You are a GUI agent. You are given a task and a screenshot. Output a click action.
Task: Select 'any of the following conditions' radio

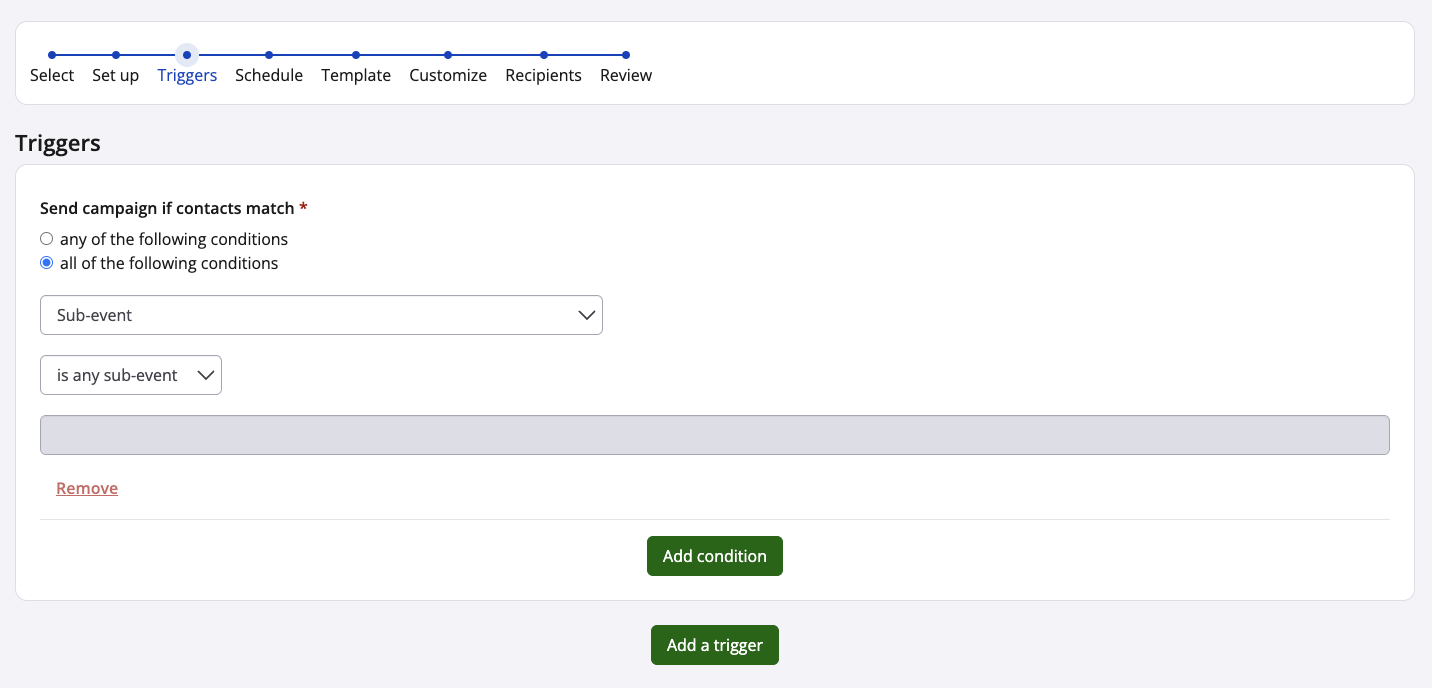point(47,239)
